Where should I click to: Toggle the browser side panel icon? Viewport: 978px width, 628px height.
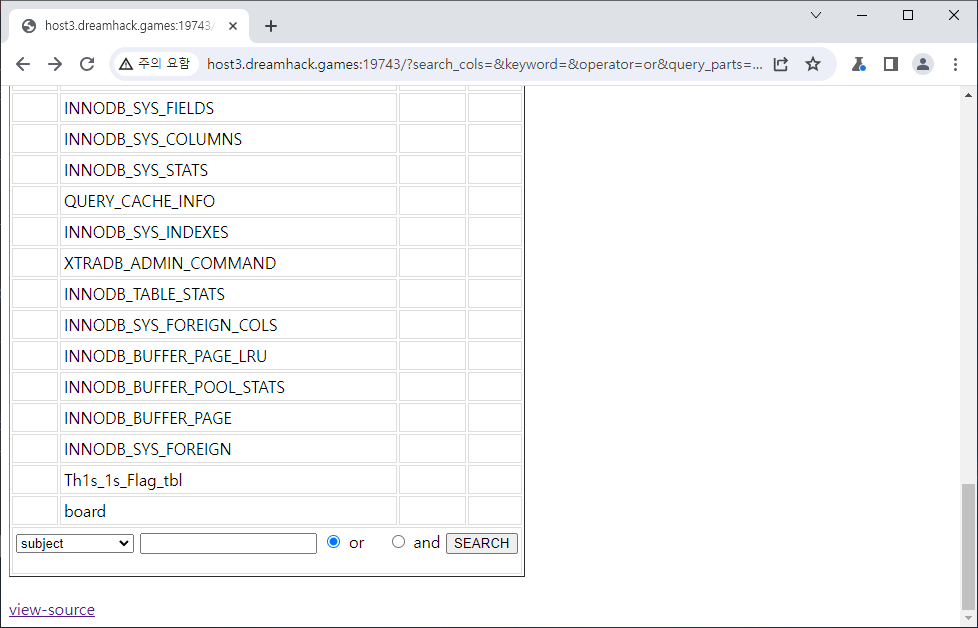click(x=890, y=64)
